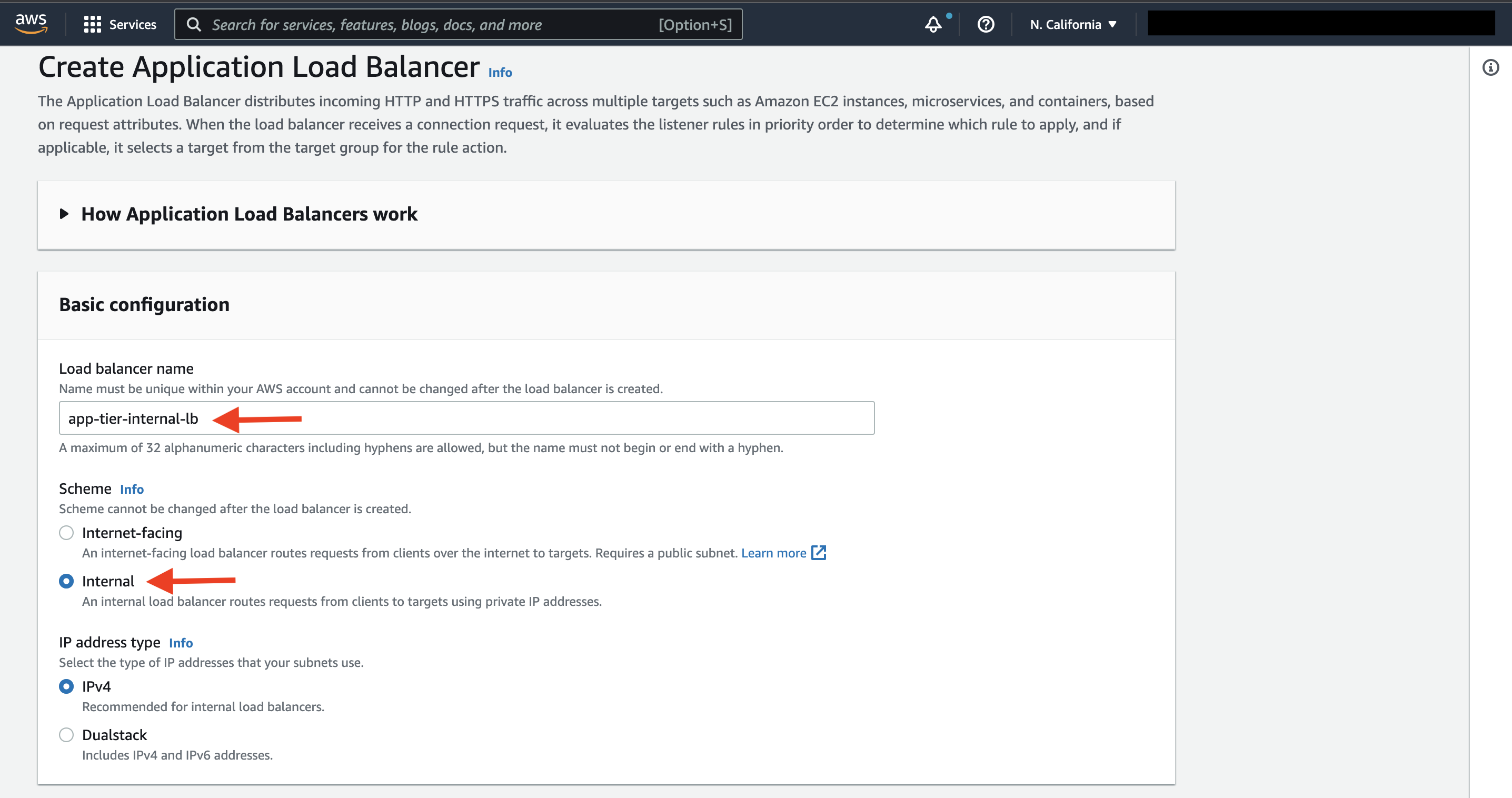
Task: Select the Internet-facing scheme radio button
Action: tap(66, 533)
